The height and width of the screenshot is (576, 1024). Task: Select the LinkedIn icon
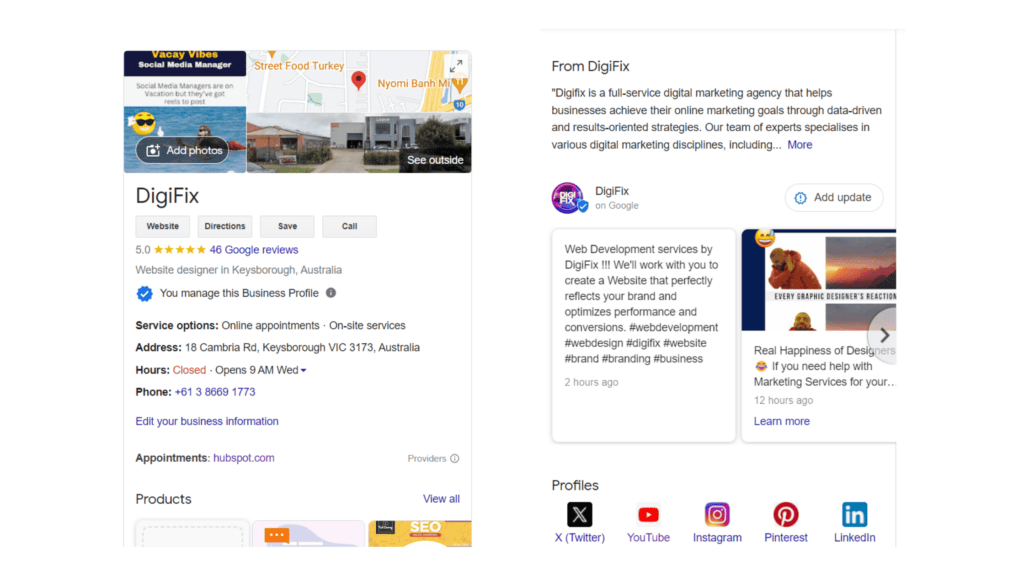854,514
